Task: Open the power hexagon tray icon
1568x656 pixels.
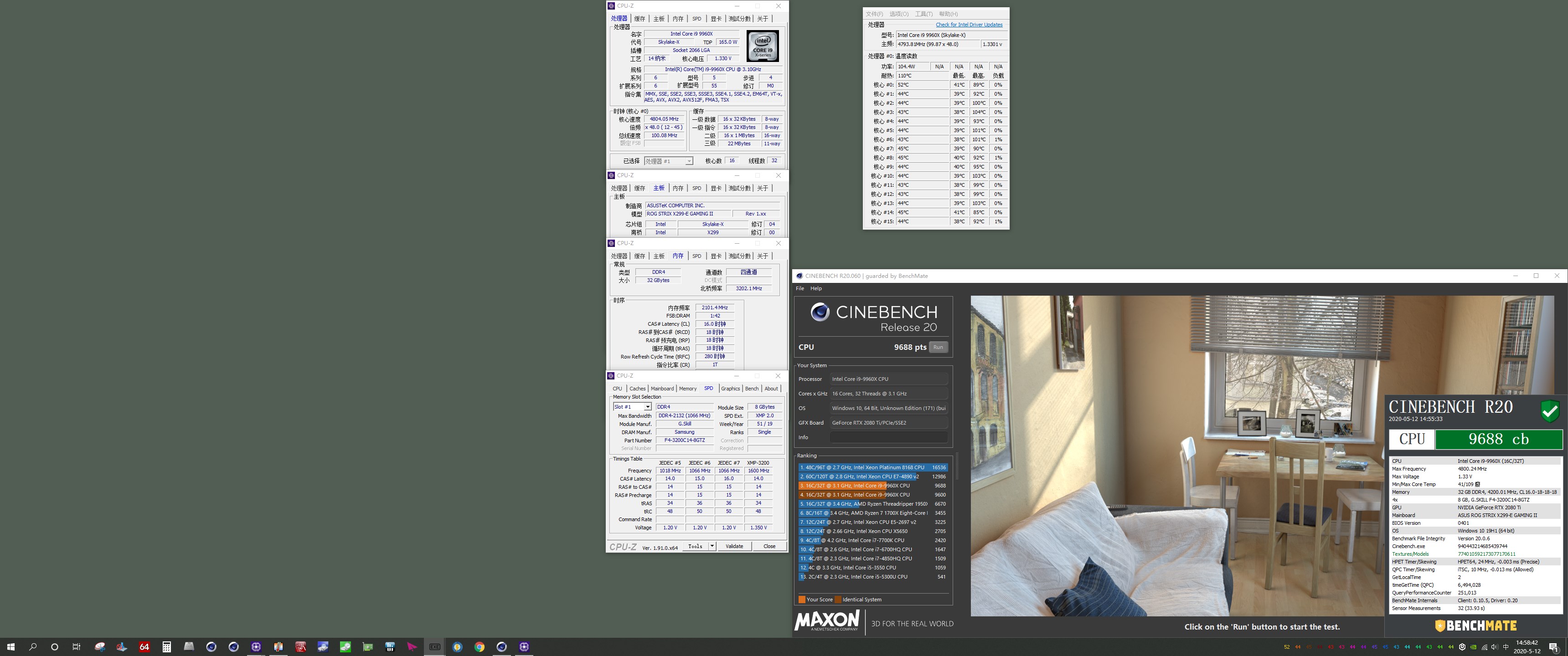Action: click(1462, 647)
